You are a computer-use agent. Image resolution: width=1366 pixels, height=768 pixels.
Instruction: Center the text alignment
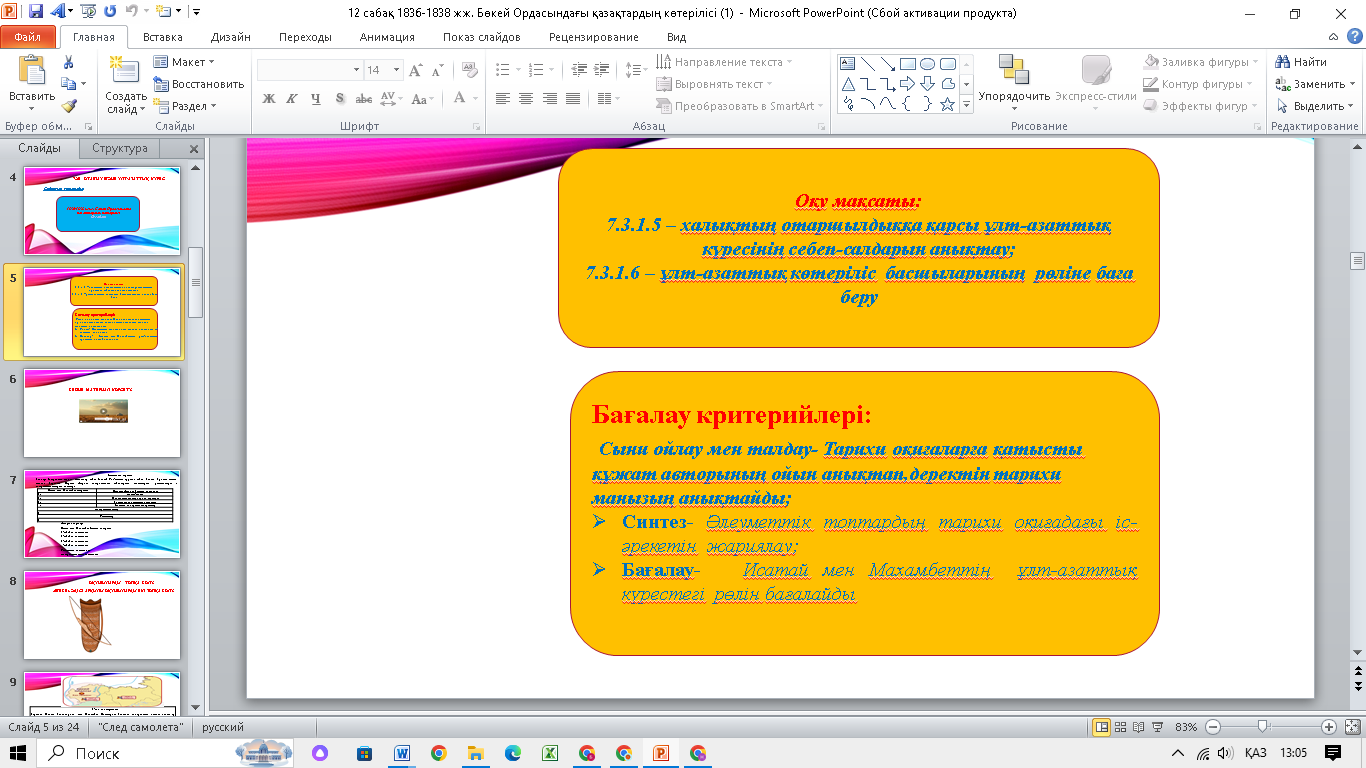(x=526, y=99)
